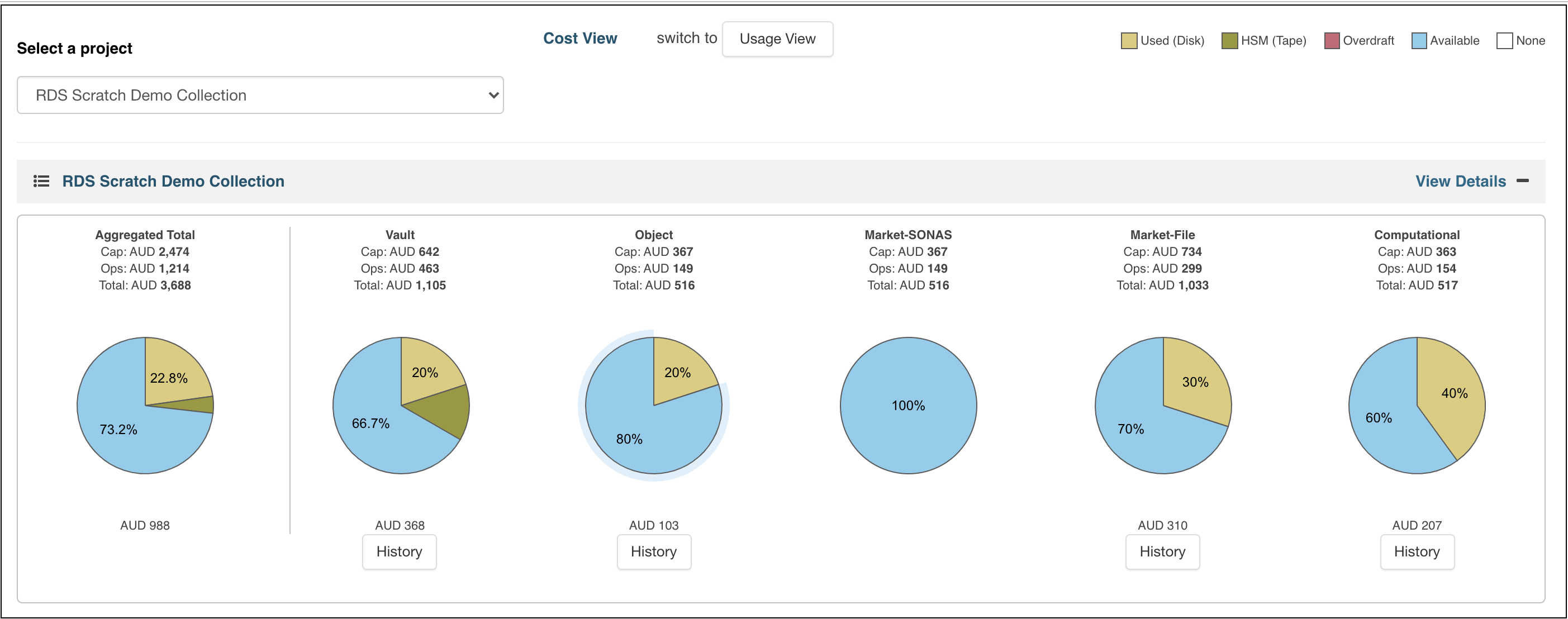
Task: Click 'AUD 103' below Object pie
Action: point(654,525)
